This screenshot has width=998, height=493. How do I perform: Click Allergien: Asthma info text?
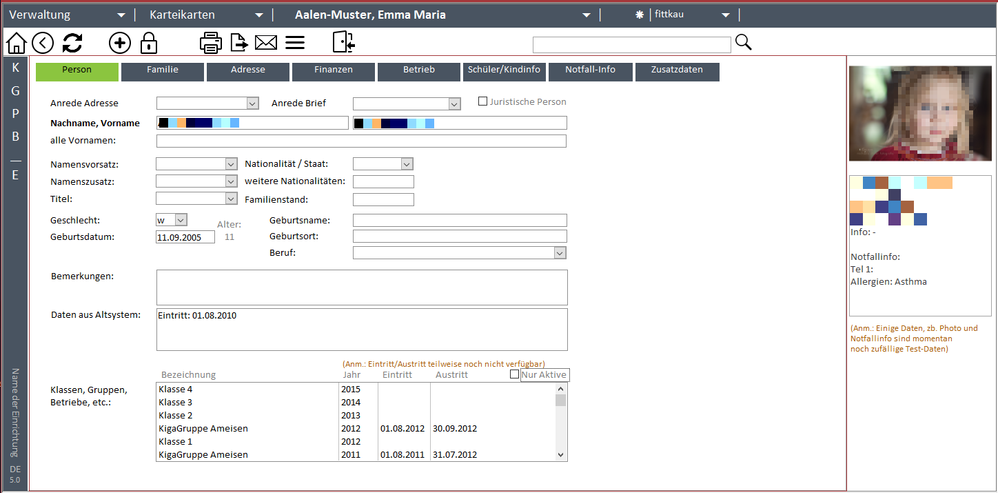pos(889,282)
